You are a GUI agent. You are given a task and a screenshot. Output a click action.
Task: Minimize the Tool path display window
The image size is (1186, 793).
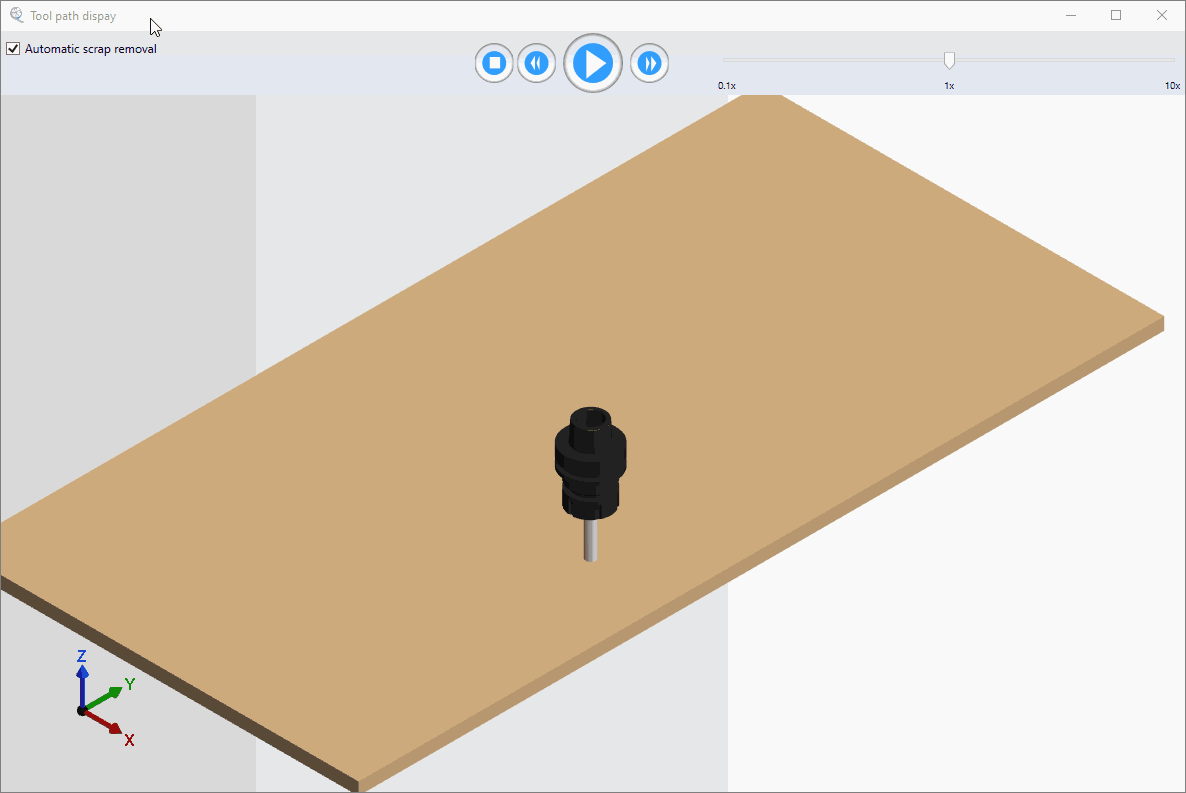coord(1071,15)
